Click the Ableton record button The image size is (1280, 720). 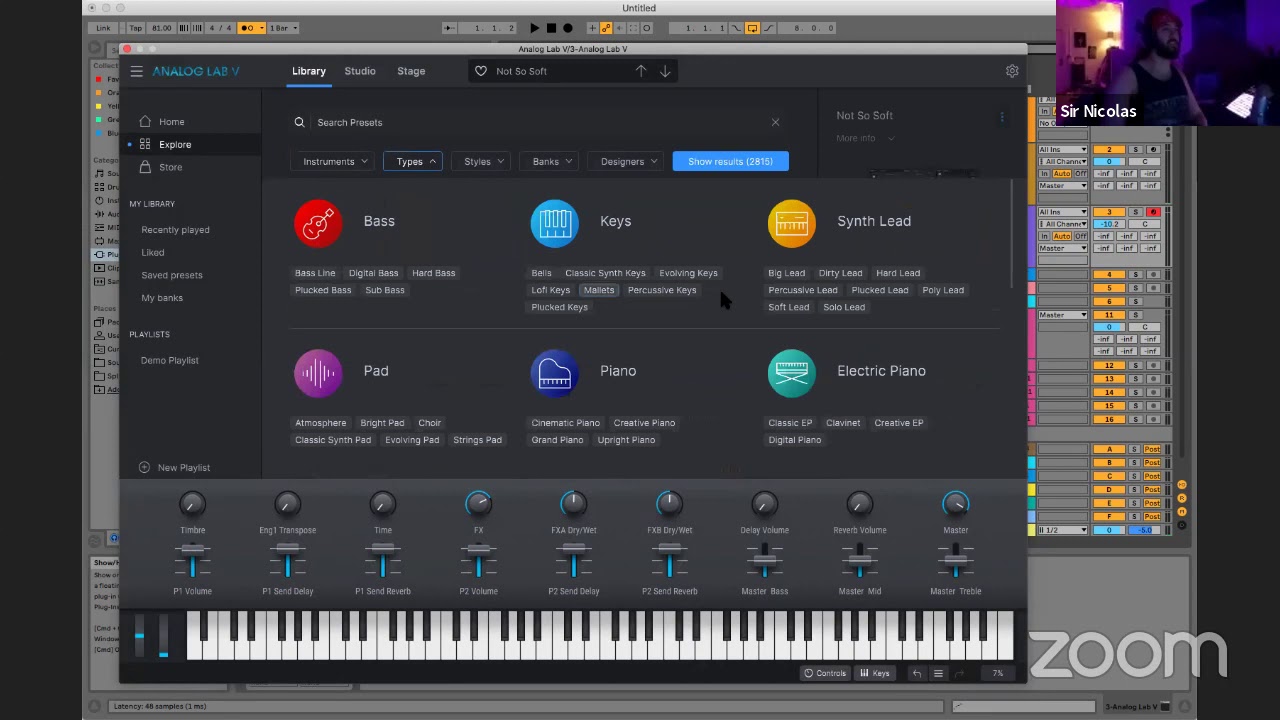tap(568, 28)
